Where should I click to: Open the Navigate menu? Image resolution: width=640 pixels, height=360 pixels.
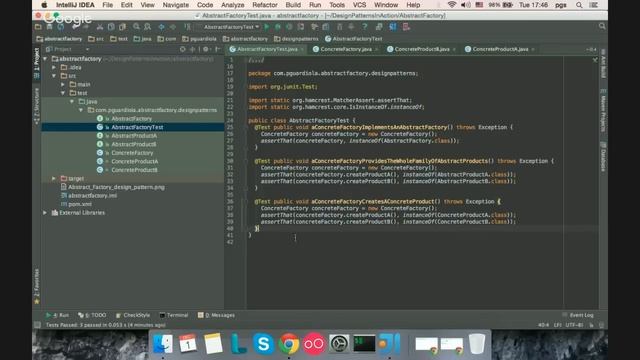[176, 5]
